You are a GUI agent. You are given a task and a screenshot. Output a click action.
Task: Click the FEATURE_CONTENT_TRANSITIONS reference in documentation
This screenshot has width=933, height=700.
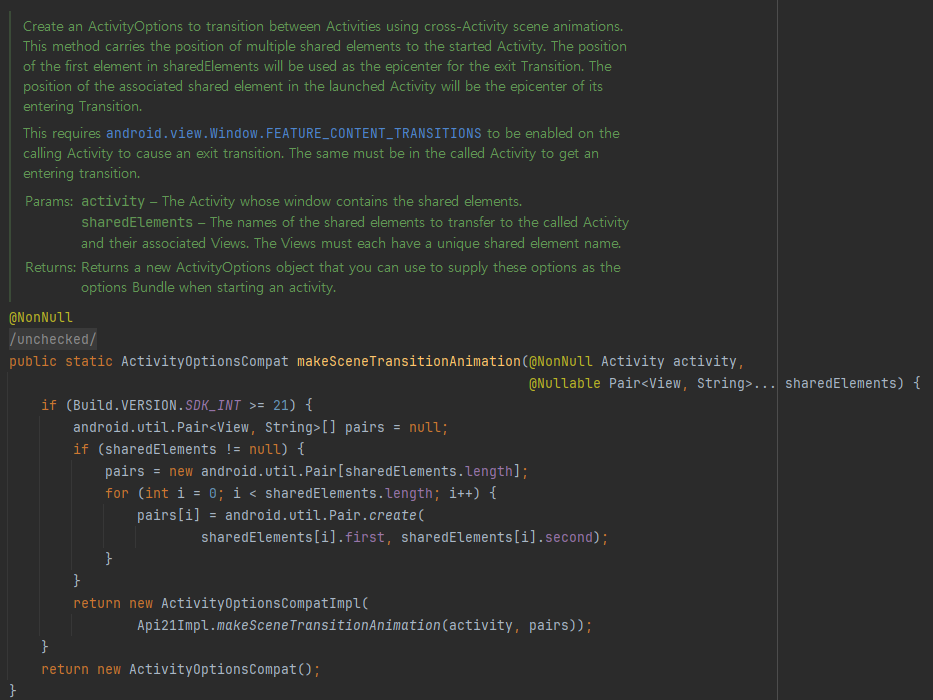coord(378,133)
